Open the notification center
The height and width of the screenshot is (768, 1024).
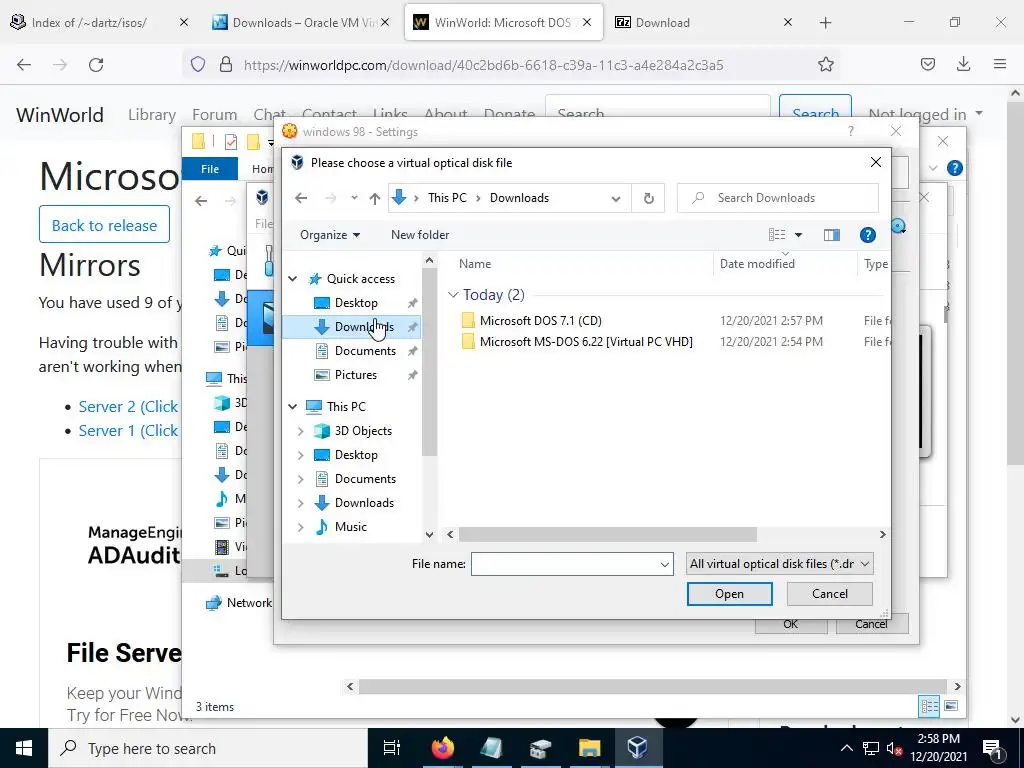click(993, 748)
